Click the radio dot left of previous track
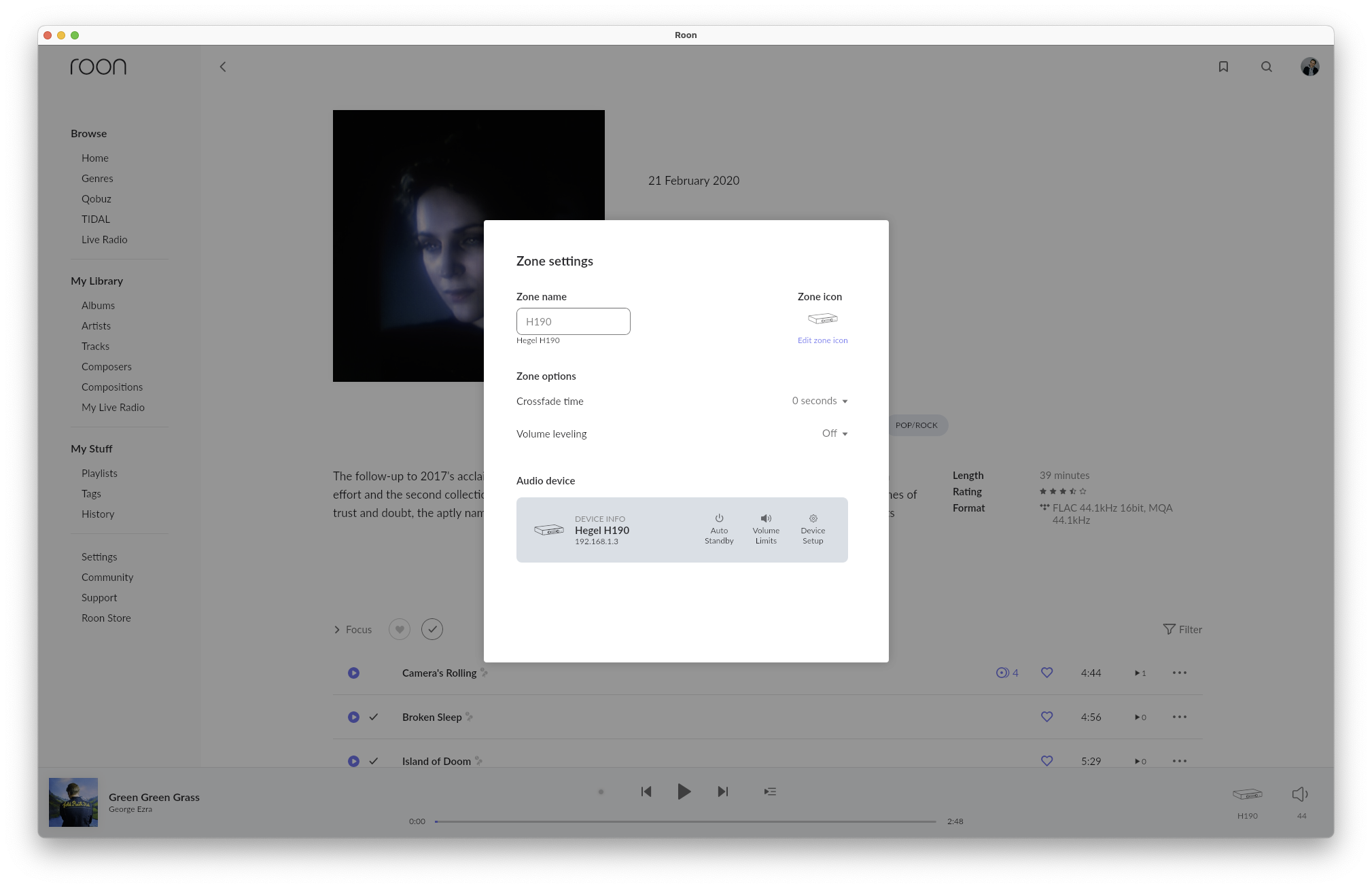Image resolution: width=1372 pixels, height=888 pixels. click(x=601, y=792)
